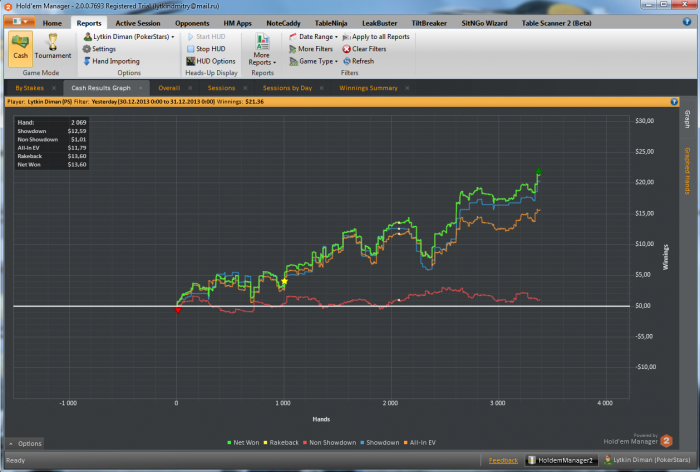Refresh the report data

click(358, 61)
